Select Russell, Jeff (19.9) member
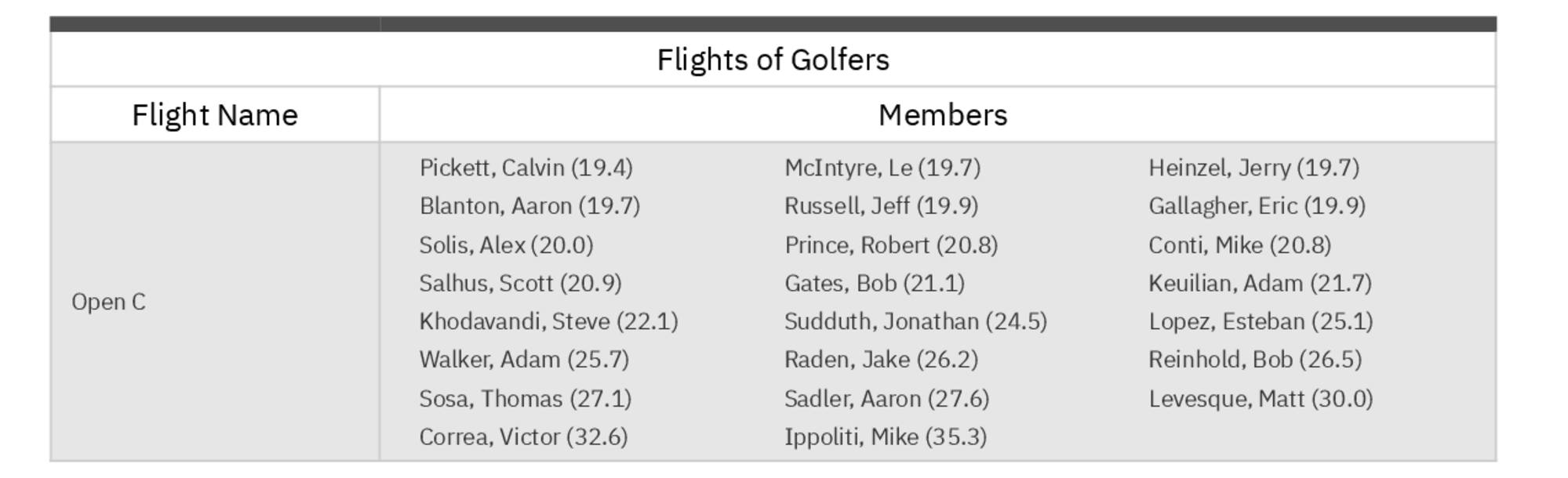This screenshot has width=1568, height=478. tap(881, 206)
